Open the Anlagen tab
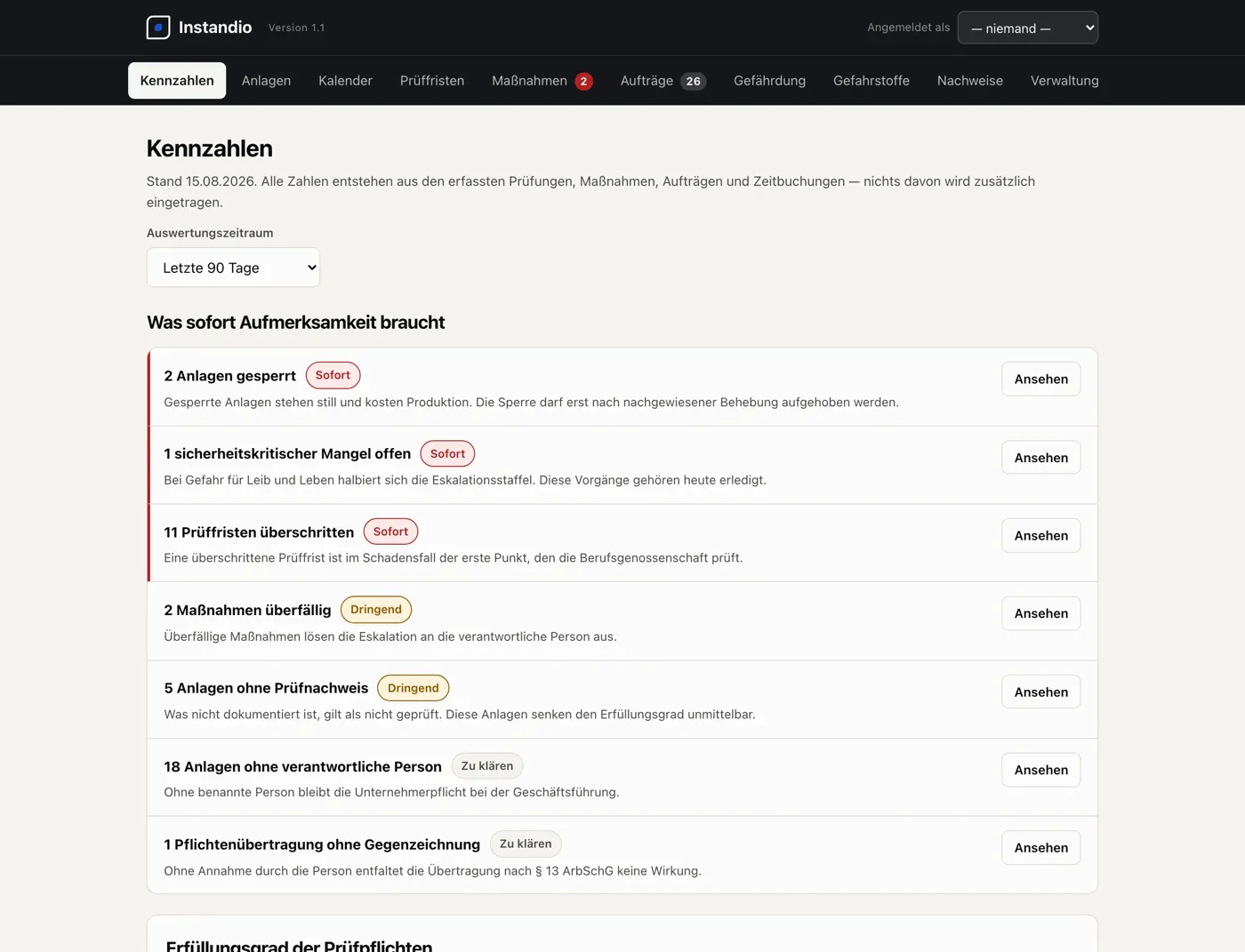This screenshot has height=952, width=1245. pos(266,80)
